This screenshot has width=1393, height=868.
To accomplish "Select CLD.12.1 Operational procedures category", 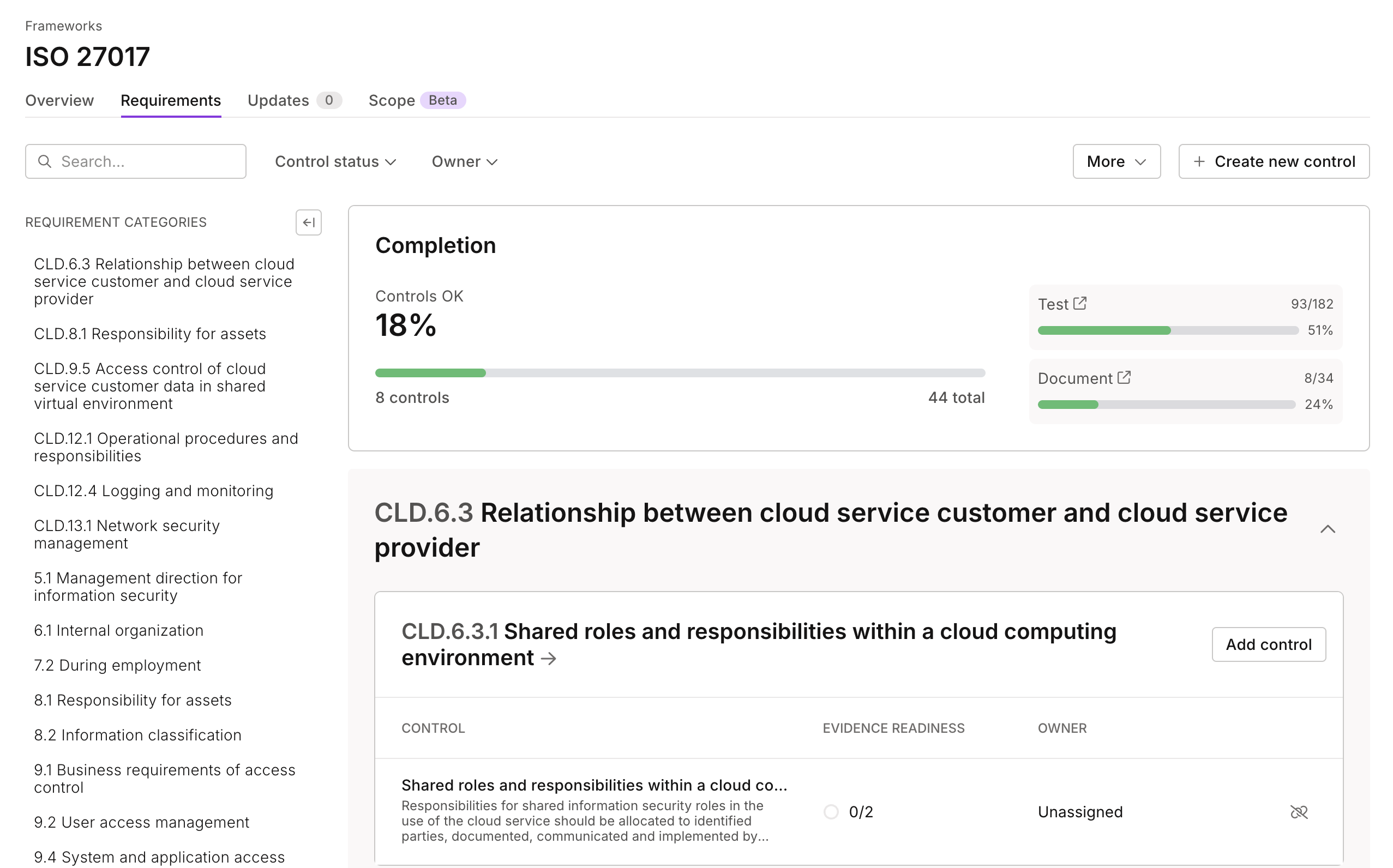I will [166, 447].
